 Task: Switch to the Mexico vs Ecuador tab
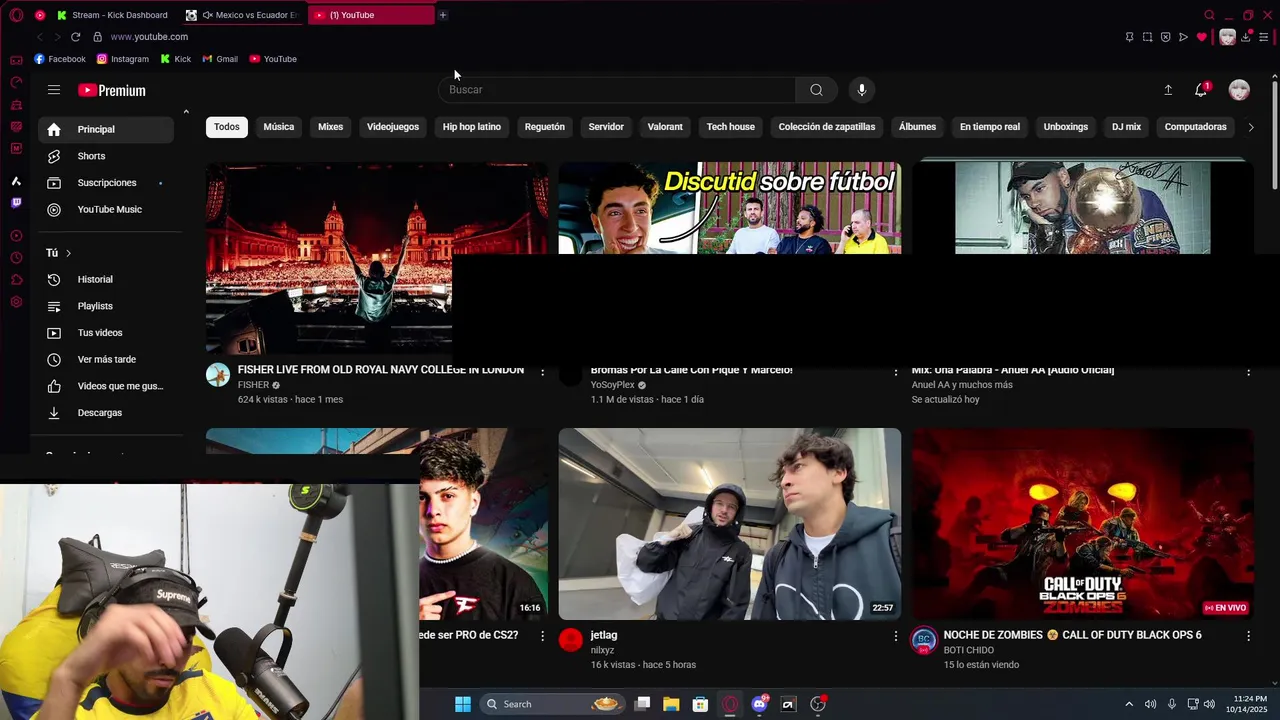[x=243, y=15]
